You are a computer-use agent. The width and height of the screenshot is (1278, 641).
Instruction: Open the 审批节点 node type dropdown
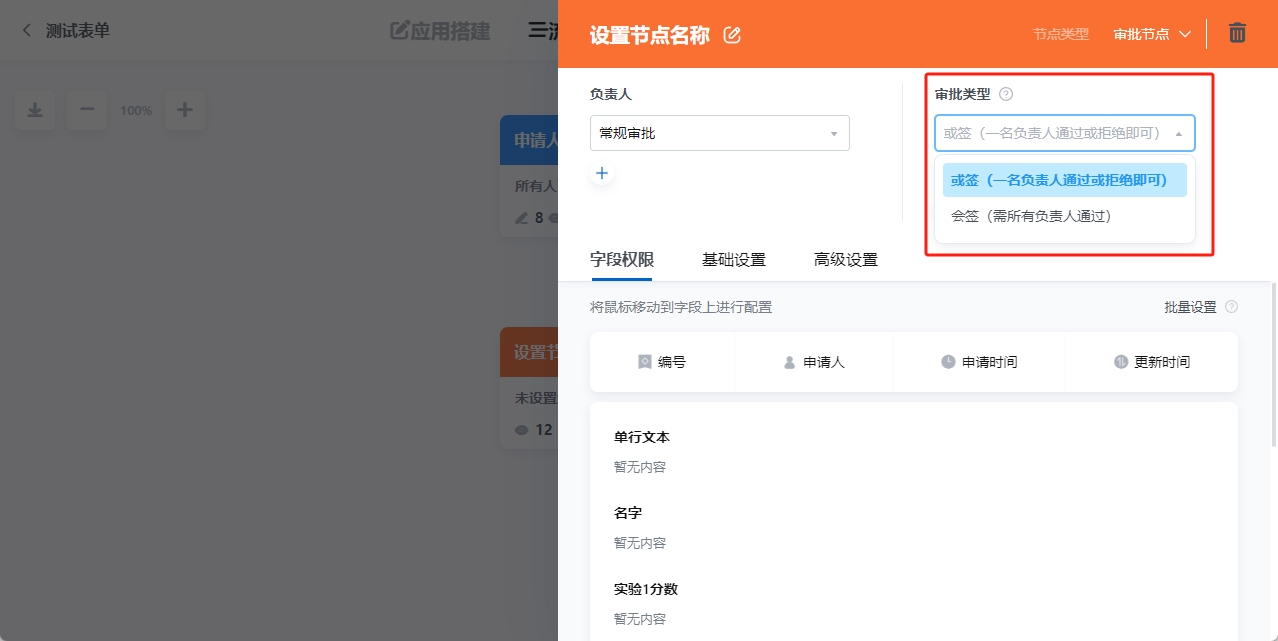pos(1152,34)
